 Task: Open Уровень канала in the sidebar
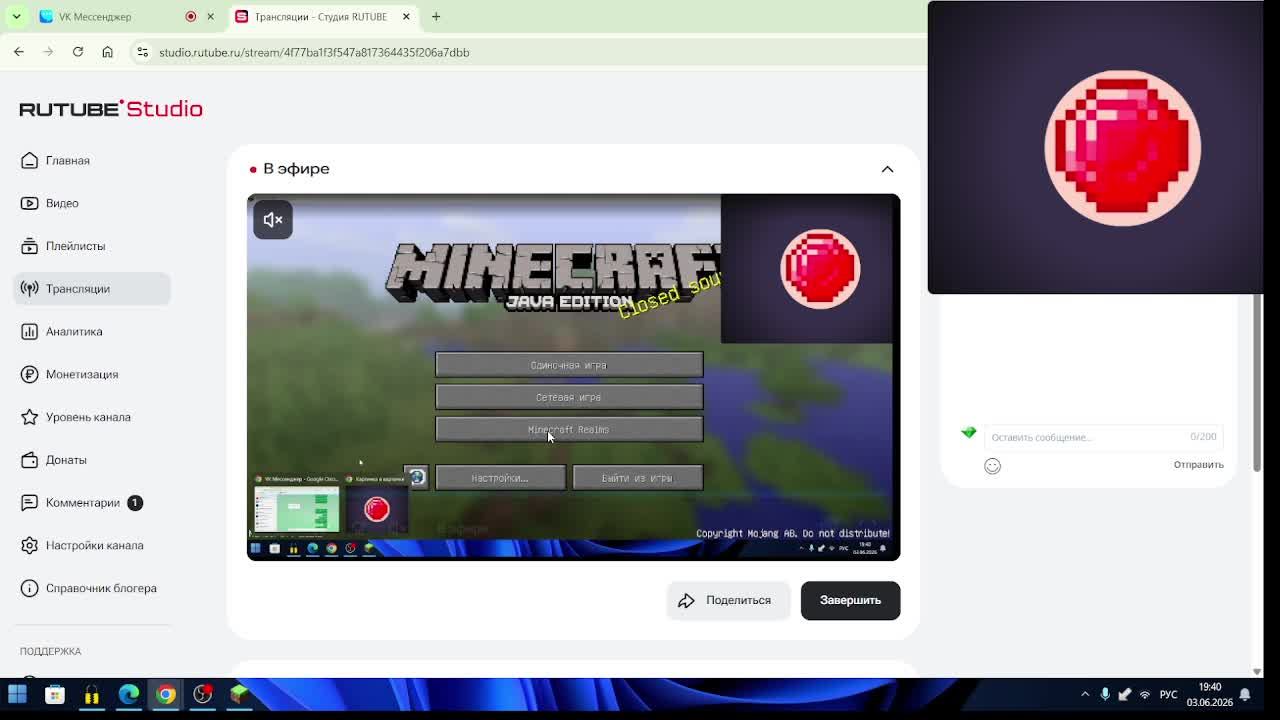[92, 417]
